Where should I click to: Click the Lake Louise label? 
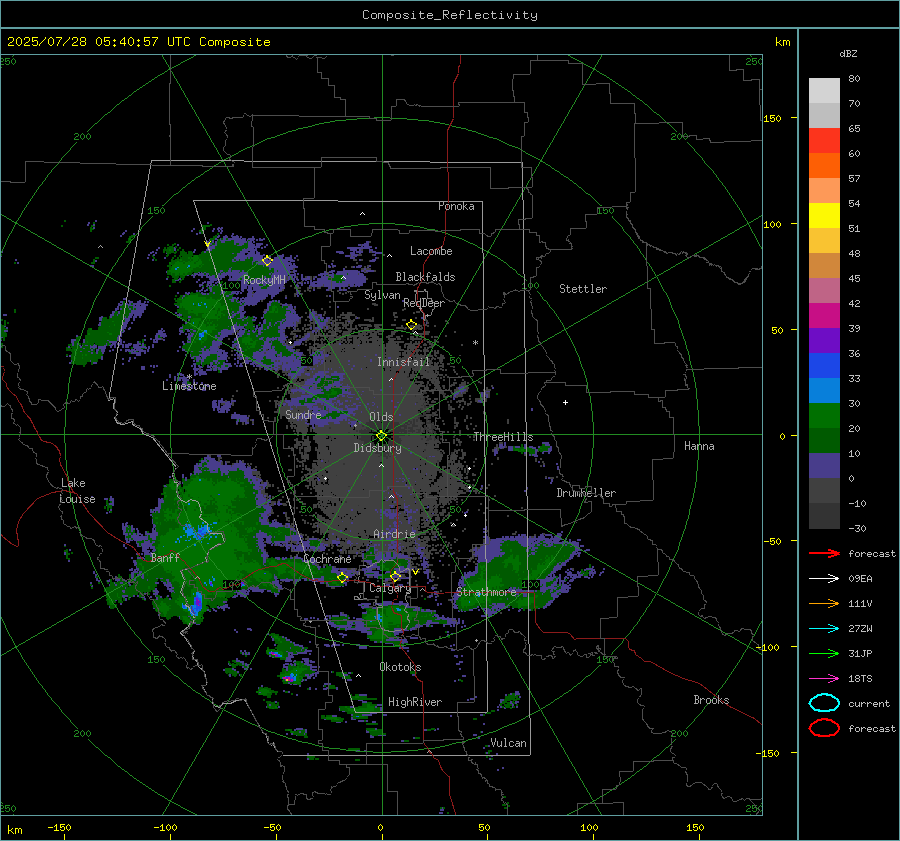click(x=78, y=491)
